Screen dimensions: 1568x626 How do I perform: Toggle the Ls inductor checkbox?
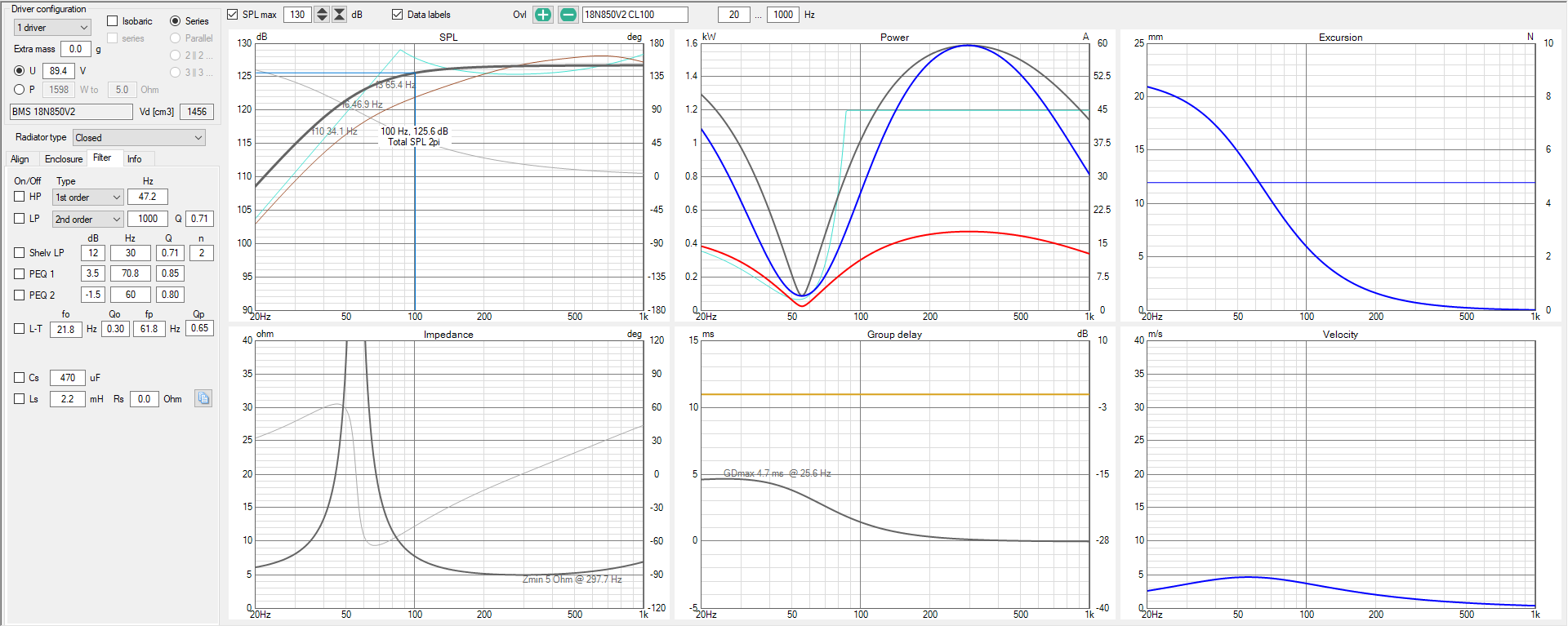point(20,399)
